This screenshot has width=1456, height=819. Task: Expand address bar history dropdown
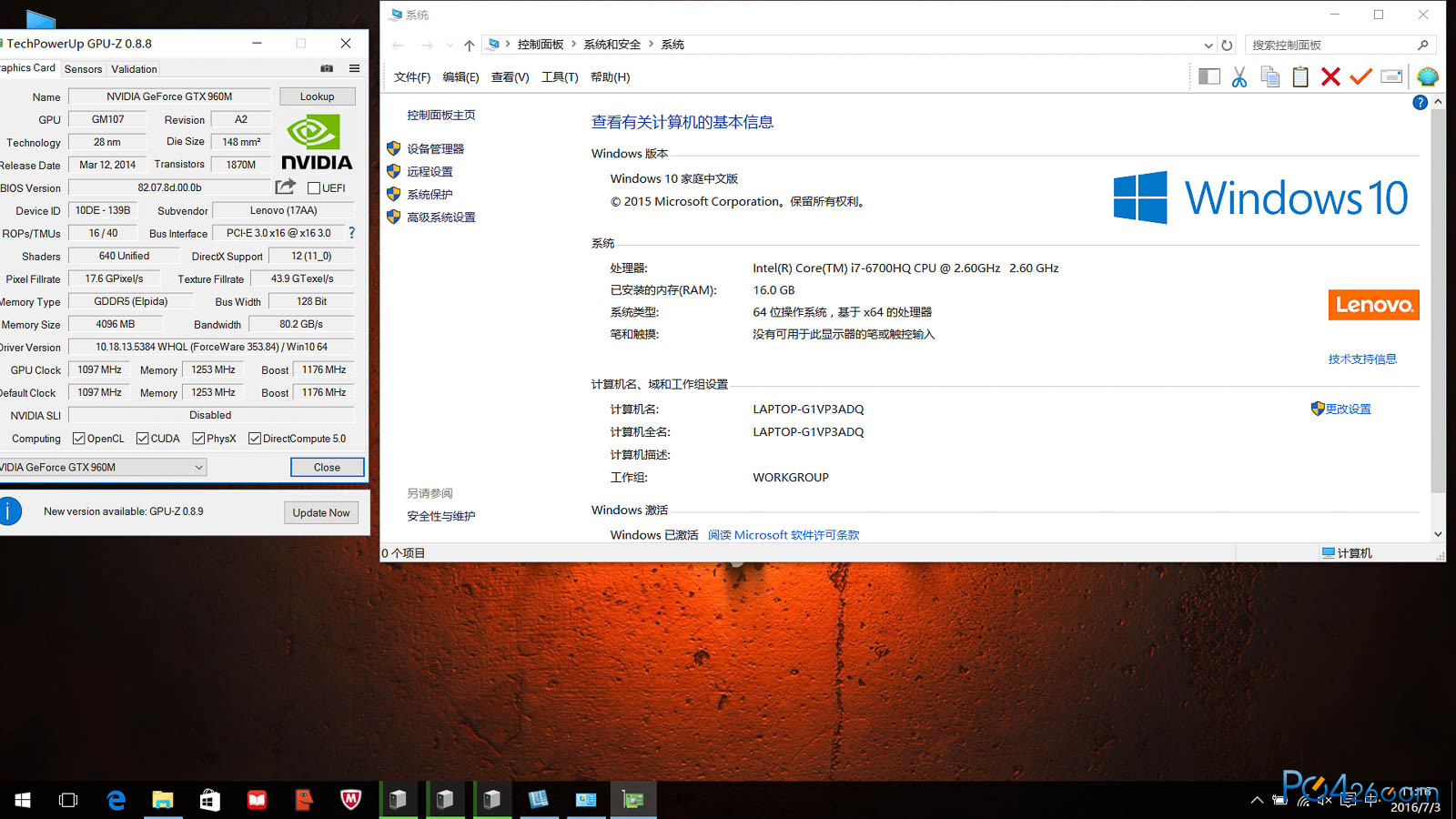click(x=1208, y=45)
